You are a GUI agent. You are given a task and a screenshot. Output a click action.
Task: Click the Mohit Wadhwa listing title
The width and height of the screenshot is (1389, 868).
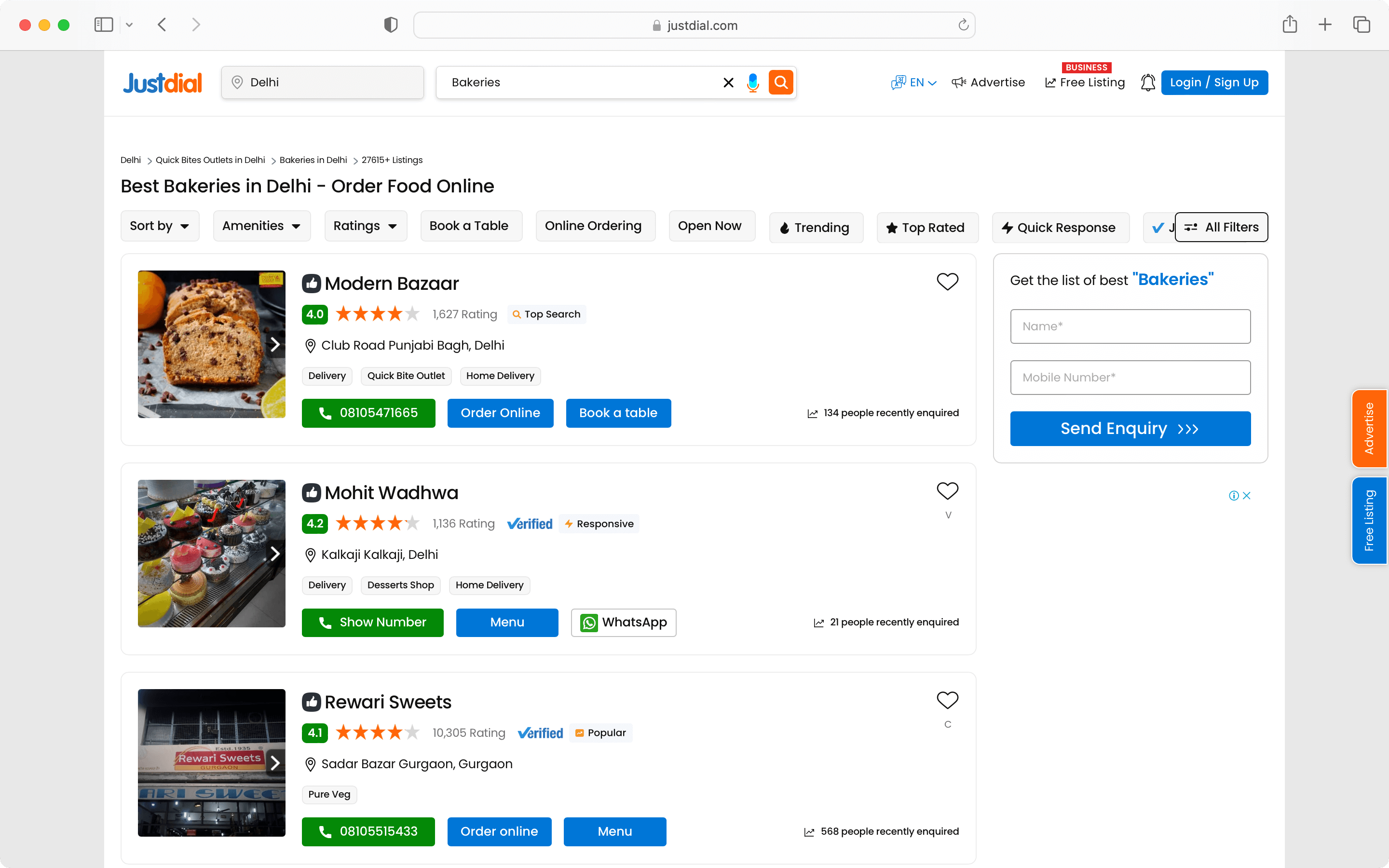coord(392,493)
